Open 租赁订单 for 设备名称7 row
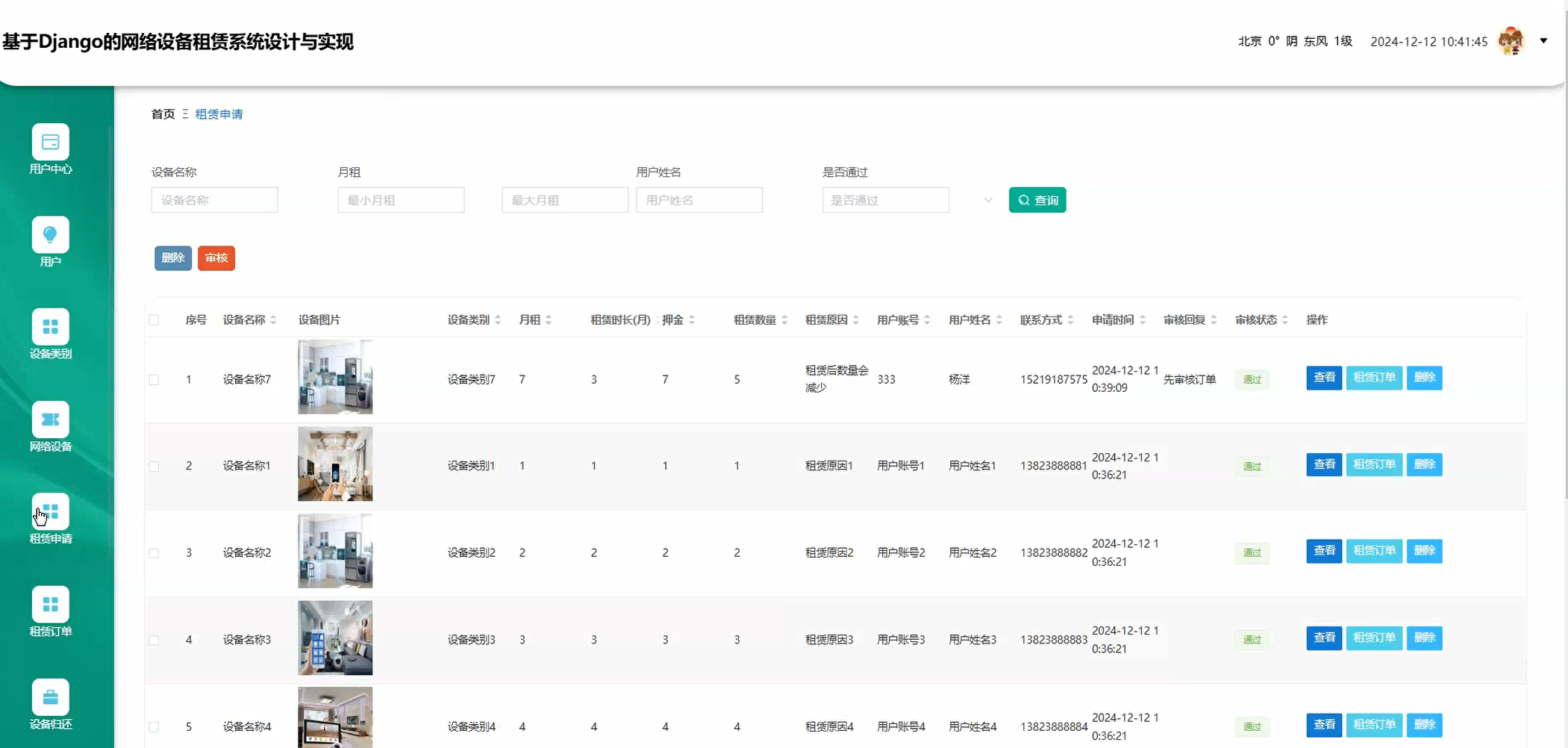 (x=1374, y=378)
